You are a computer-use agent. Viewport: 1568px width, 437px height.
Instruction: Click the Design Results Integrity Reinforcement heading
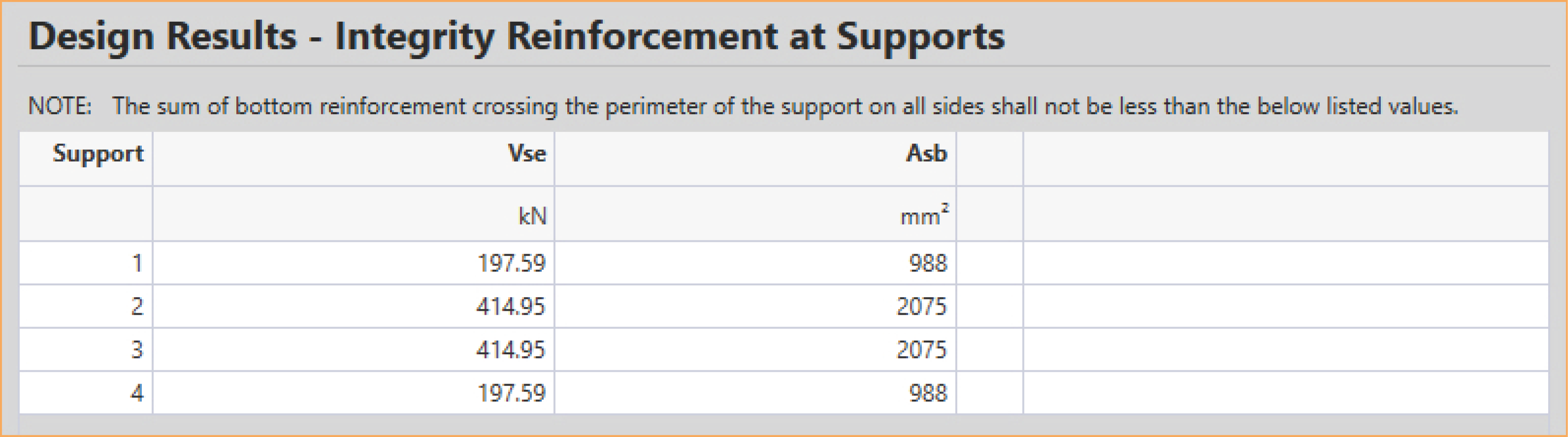coord(516,36)
